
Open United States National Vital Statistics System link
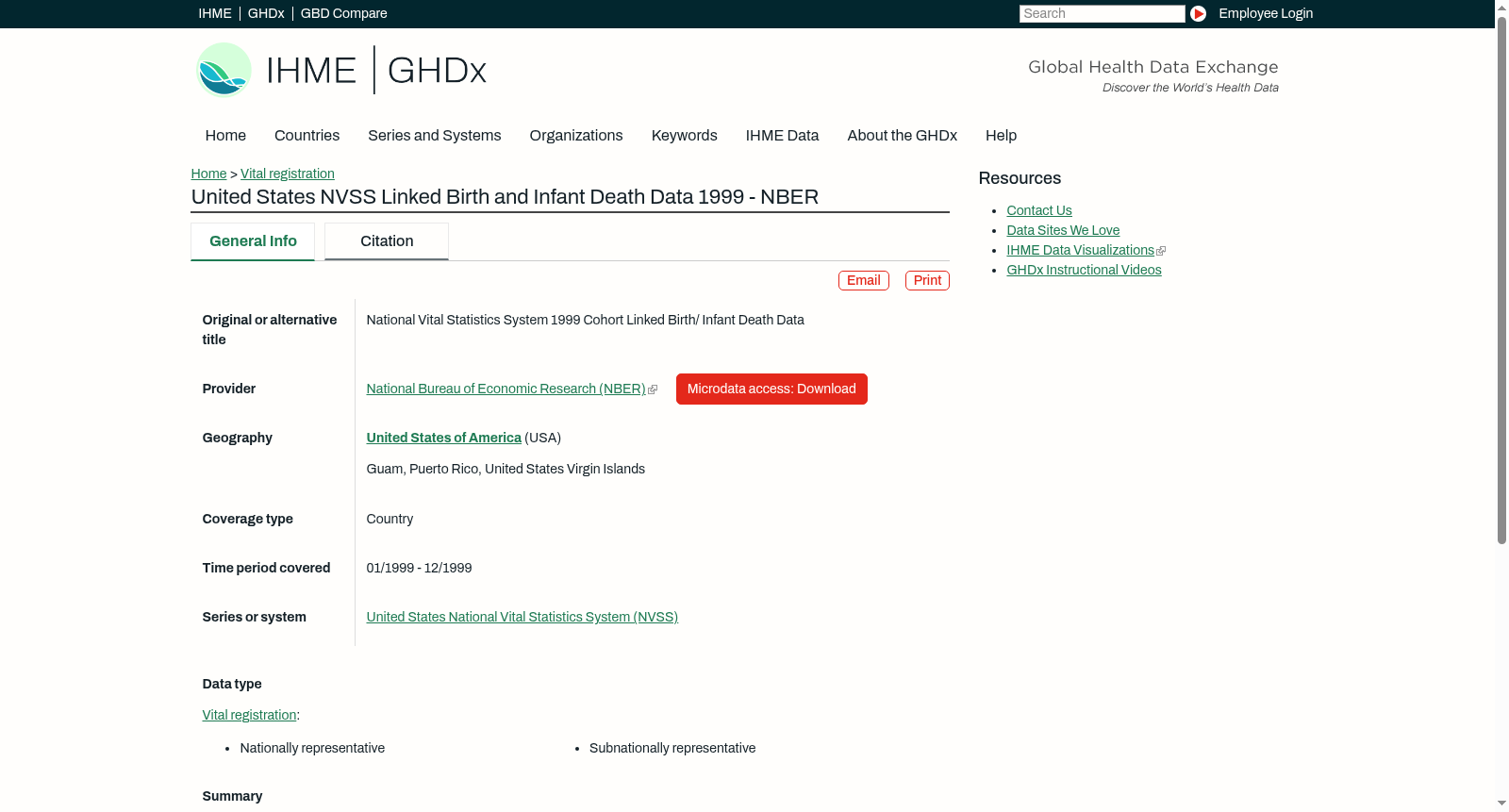pyautogui.click(x=522, y=617)
